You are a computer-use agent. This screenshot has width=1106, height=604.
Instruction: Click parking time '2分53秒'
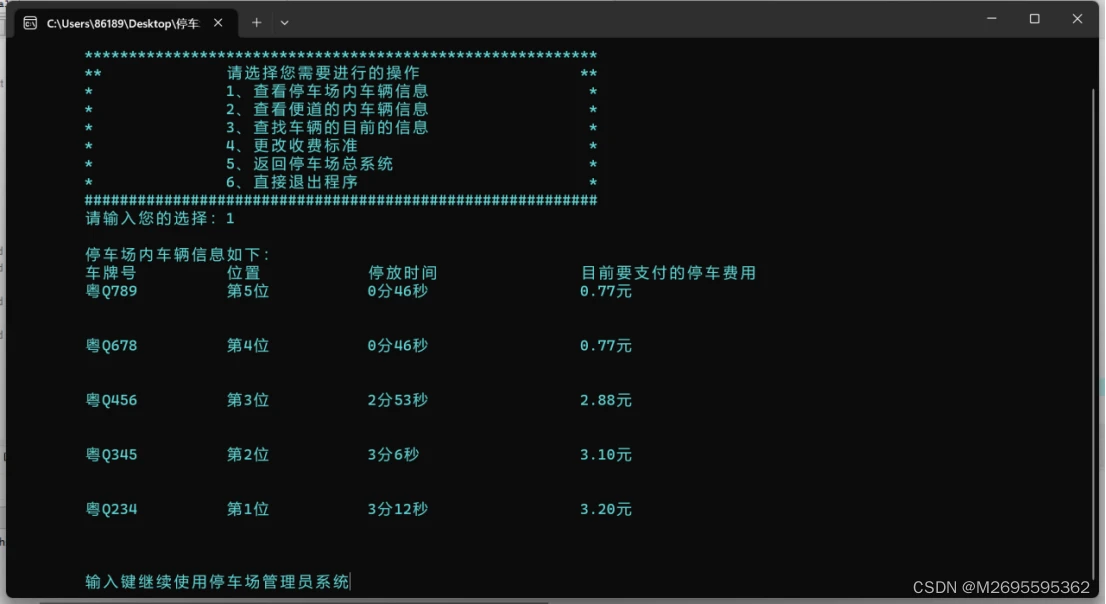[x=398, y=400]
